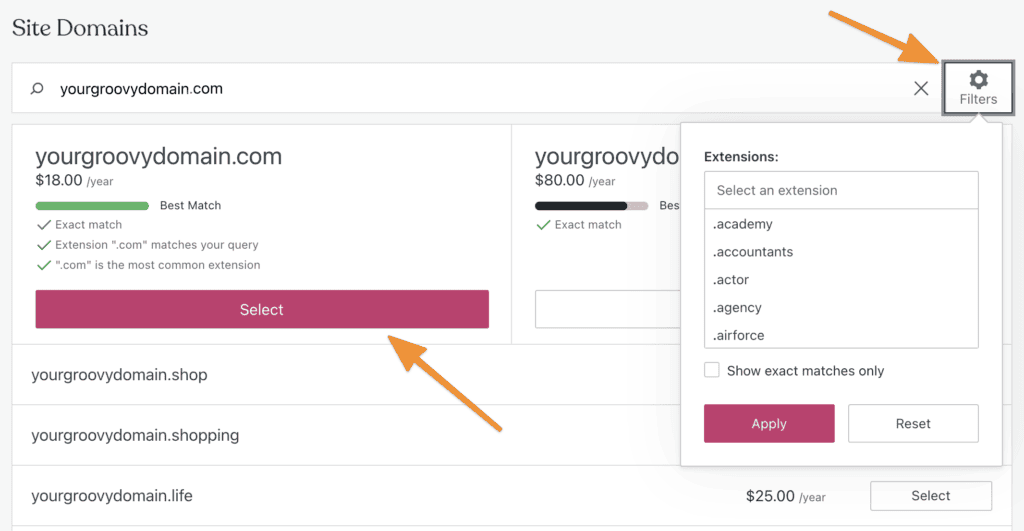Clear the domain search with the X icon
This screenshot has height=531, width=1024.
click(x=921, y=89)
